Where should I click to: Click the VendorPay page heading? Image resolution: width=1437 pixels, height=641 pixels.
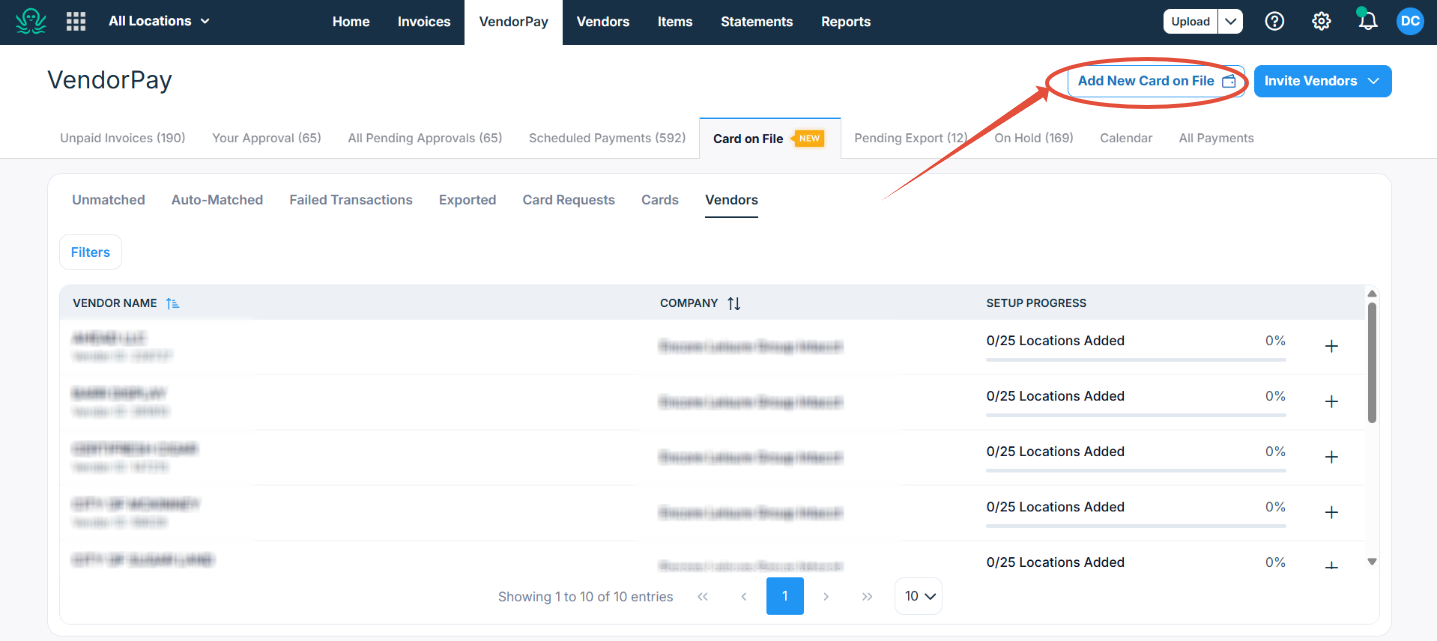click(110, 80)
